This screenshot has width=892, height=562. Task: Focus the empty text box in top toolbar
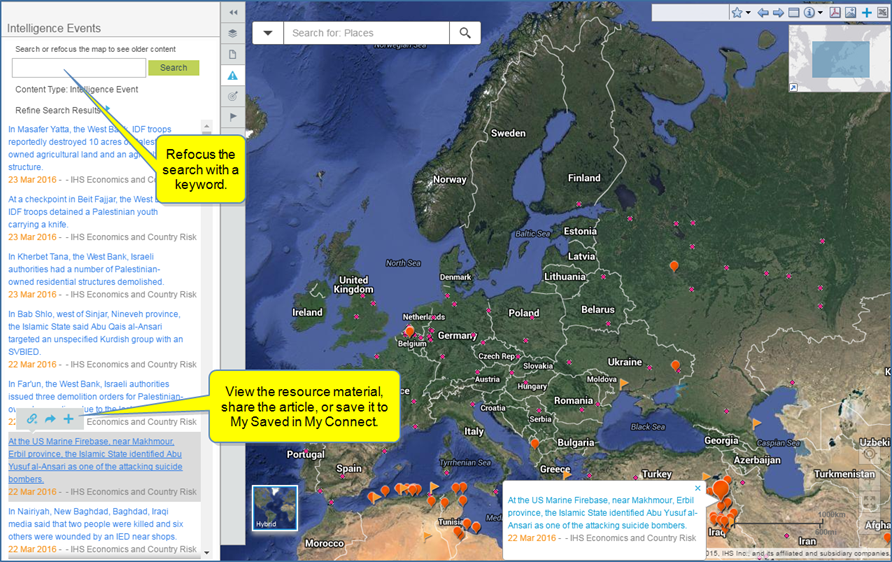coord(690,13)
